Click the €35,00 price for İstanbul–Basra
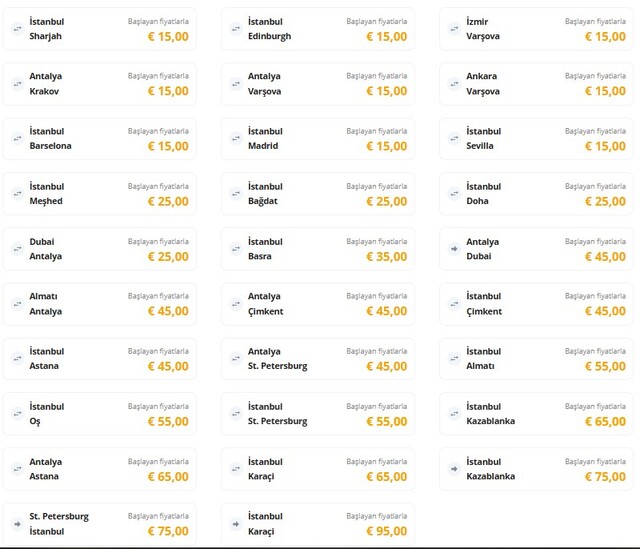This screenshot has height=549, width=640. [386, 256]
